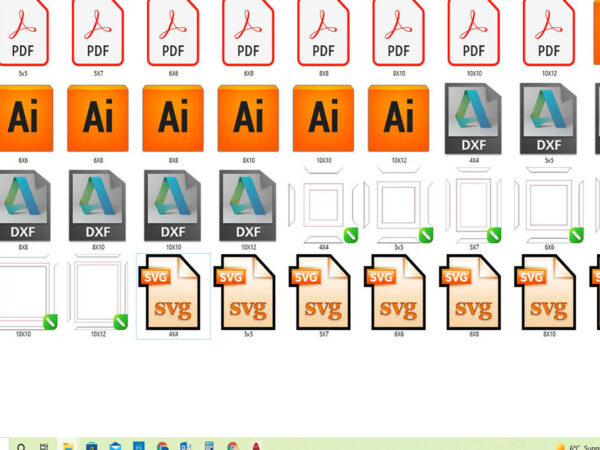This screenshot has height=450, width=600.
Task: Select the 4x4 frame preview thumbnail
Action: tap(323, 204)
